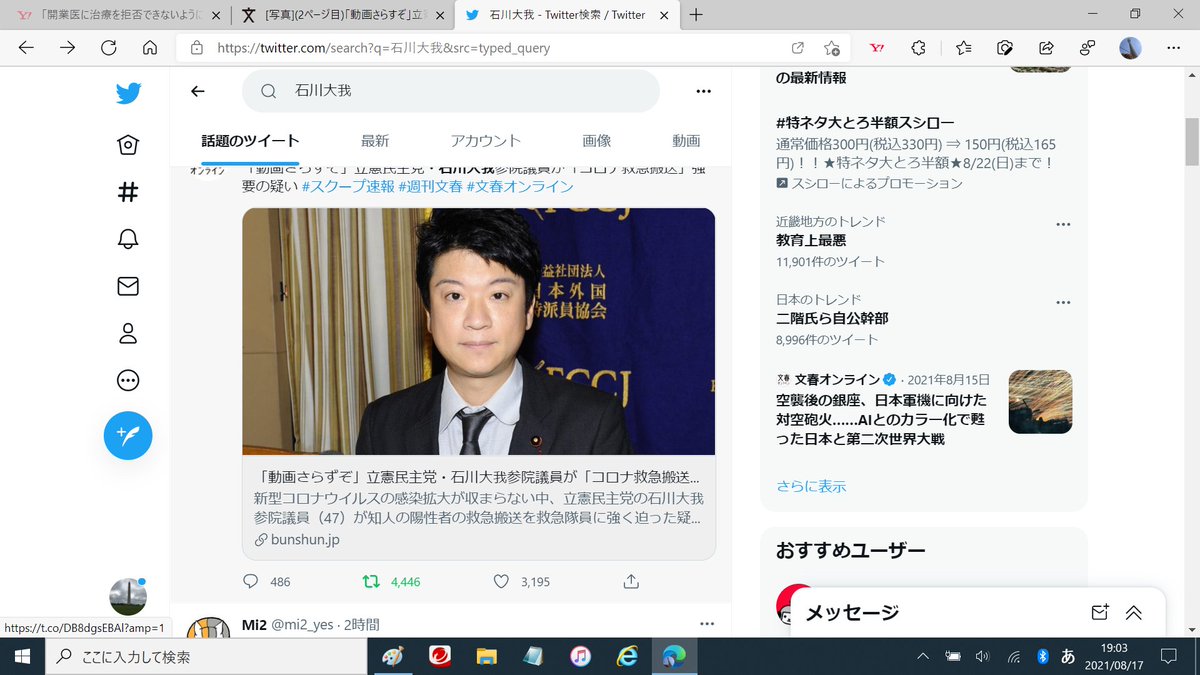The height and width of the screenshot is (675, 1200).
Task: Reload the page in browser toolbar
Action: tap(108, 48)
